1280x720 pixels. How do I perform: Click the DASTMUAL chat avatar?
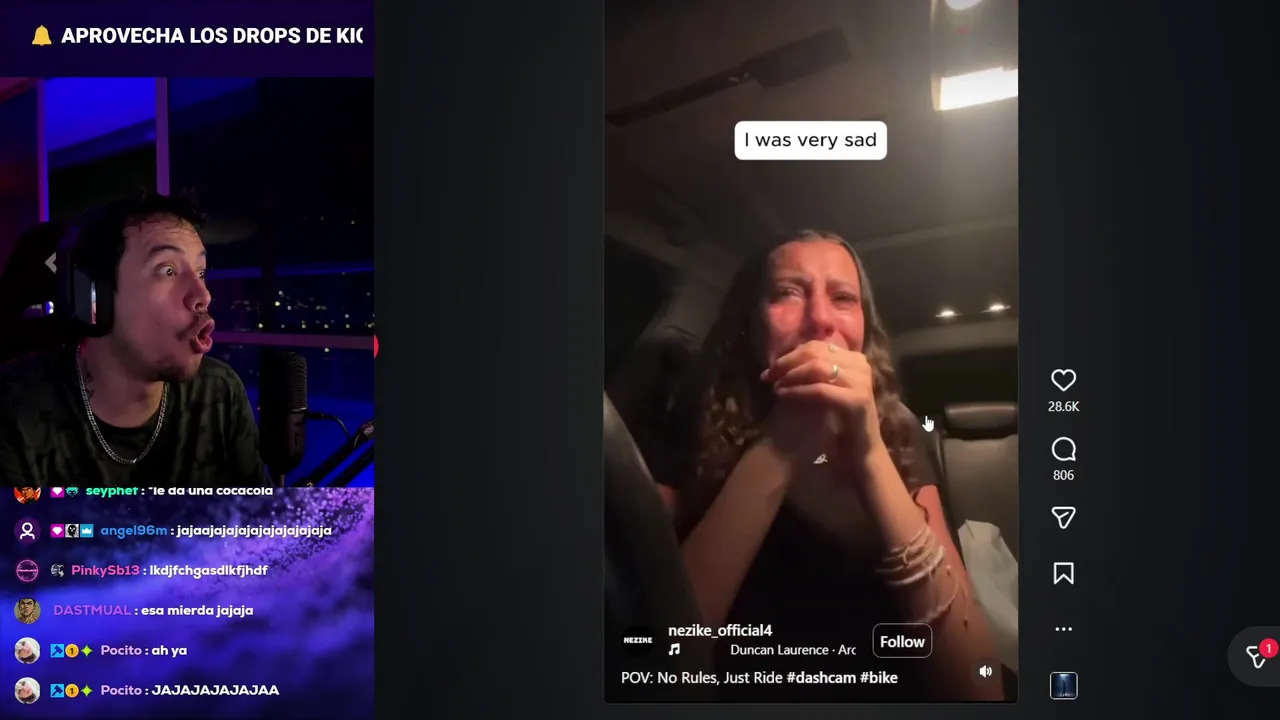tap(27, 610)
